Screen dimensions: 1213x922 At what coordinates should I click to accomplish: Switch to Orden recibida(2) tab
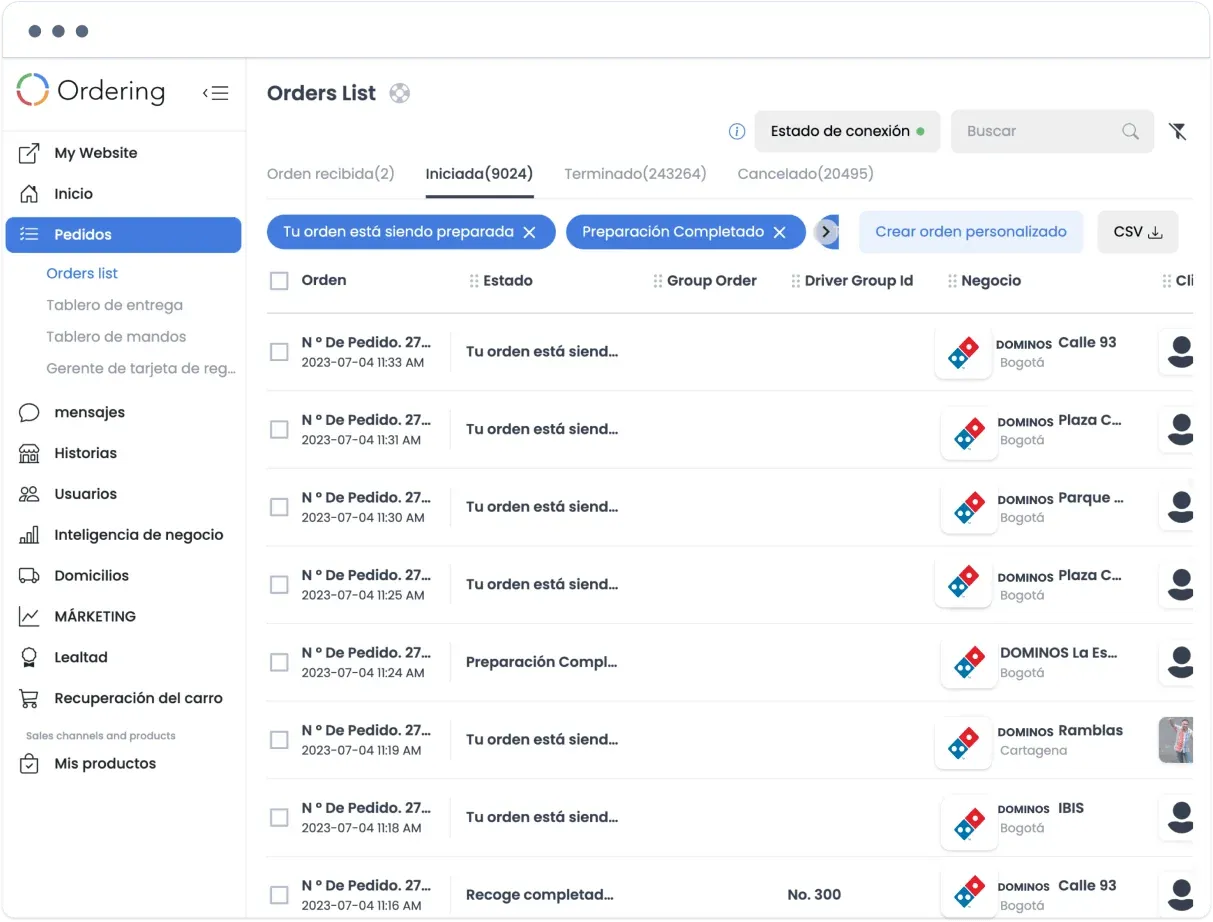[330, 174]
